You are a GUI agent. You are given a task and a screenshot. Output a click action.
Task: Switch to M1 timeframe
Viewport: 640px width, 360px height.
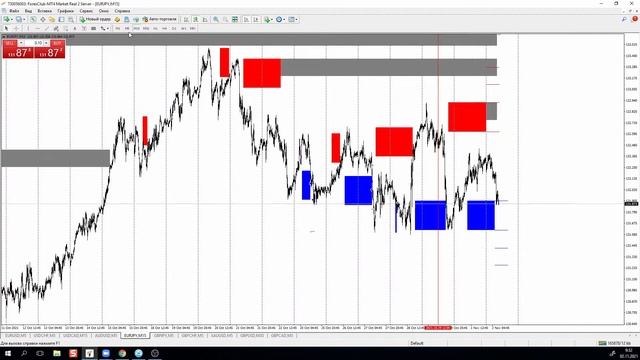[118, 28]
